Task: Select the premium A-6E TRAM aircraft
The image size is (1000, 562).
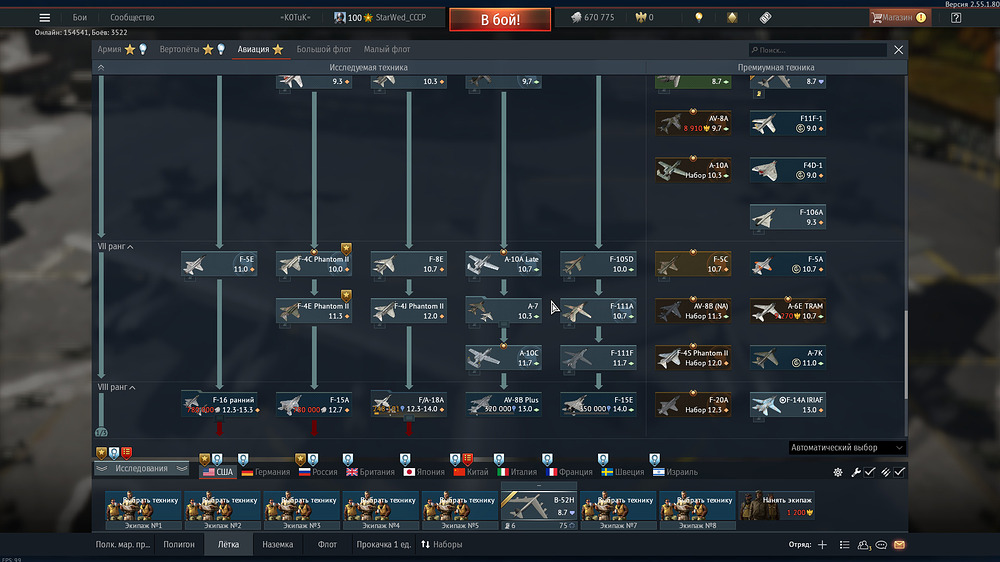Action: coord(788,311)
